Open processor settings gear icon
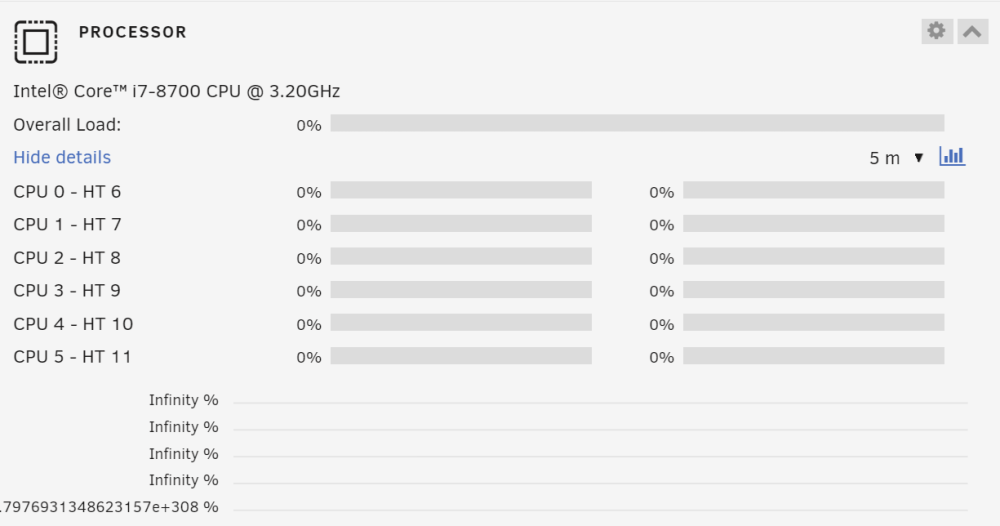This screenshot has height=526, width=1000. (937, 31)
